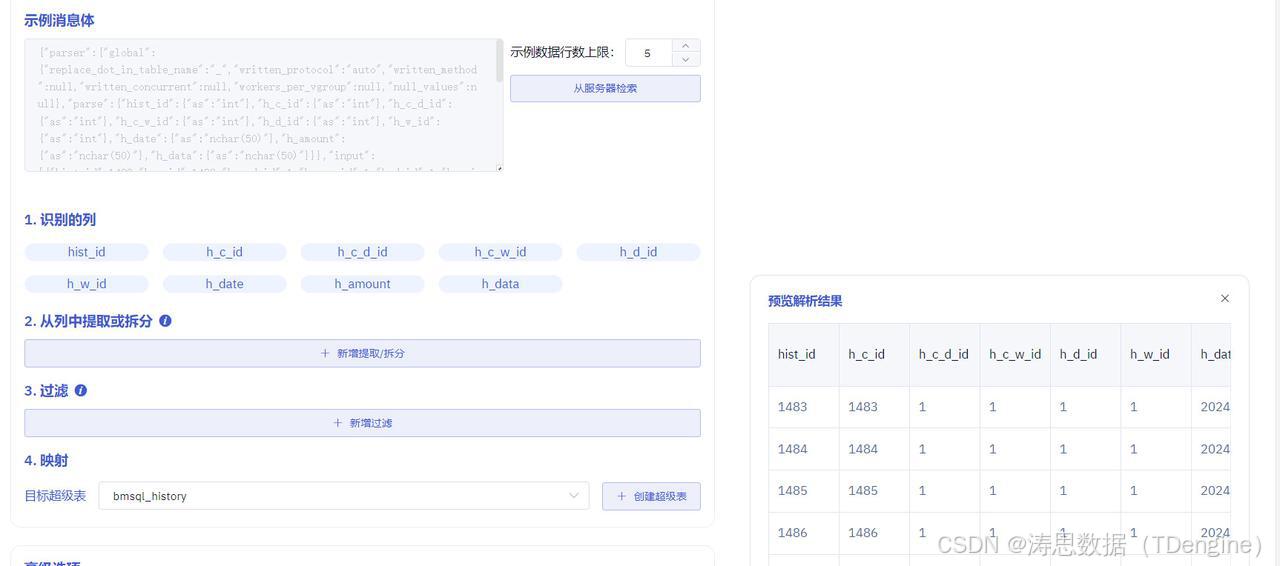Click the h_c_w_id header in preview table
1280x566 pixels.
[x=1015, y=354]
